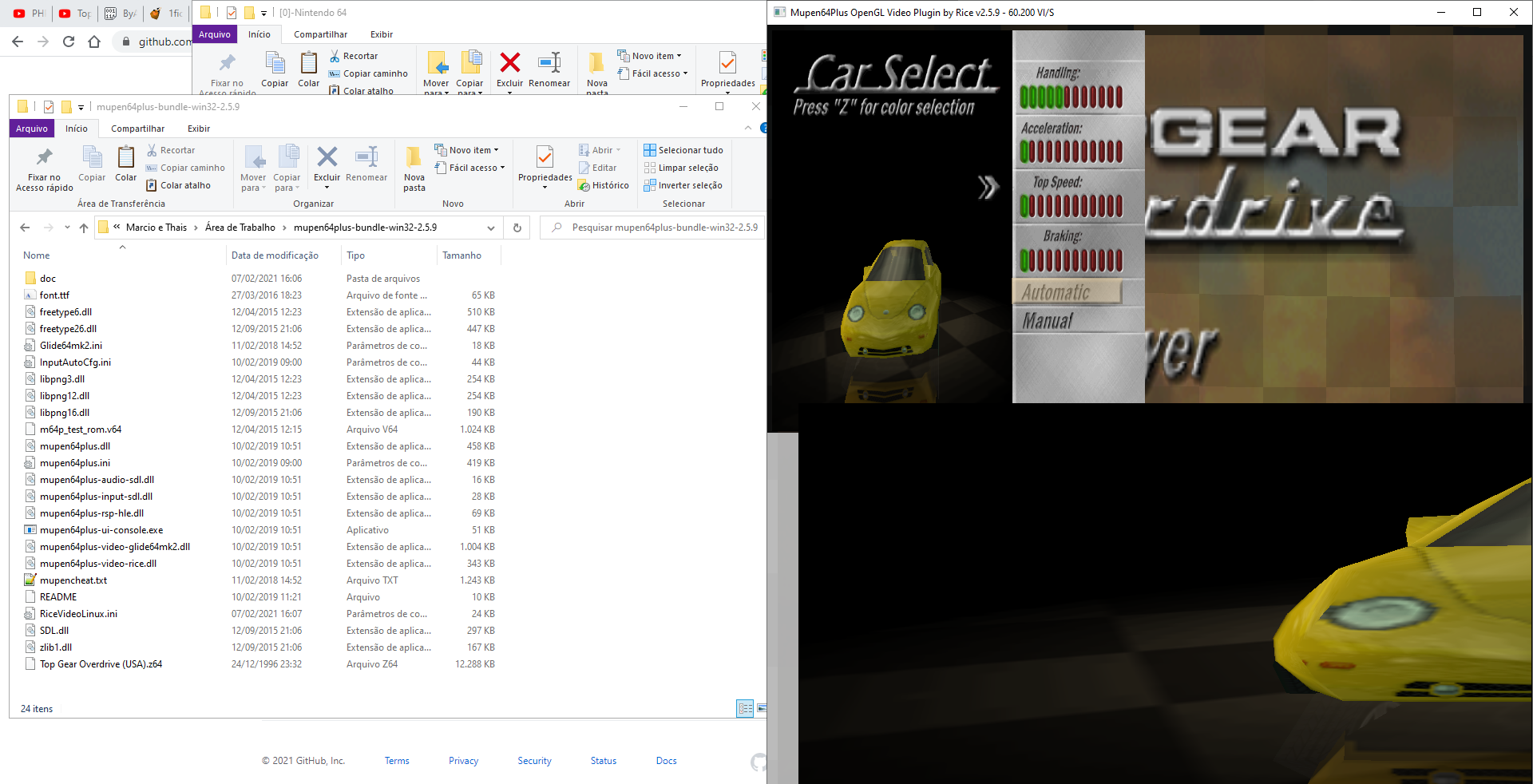Select Manual transmission in Car Select
1533x784 pixels.
point(1047,319)
